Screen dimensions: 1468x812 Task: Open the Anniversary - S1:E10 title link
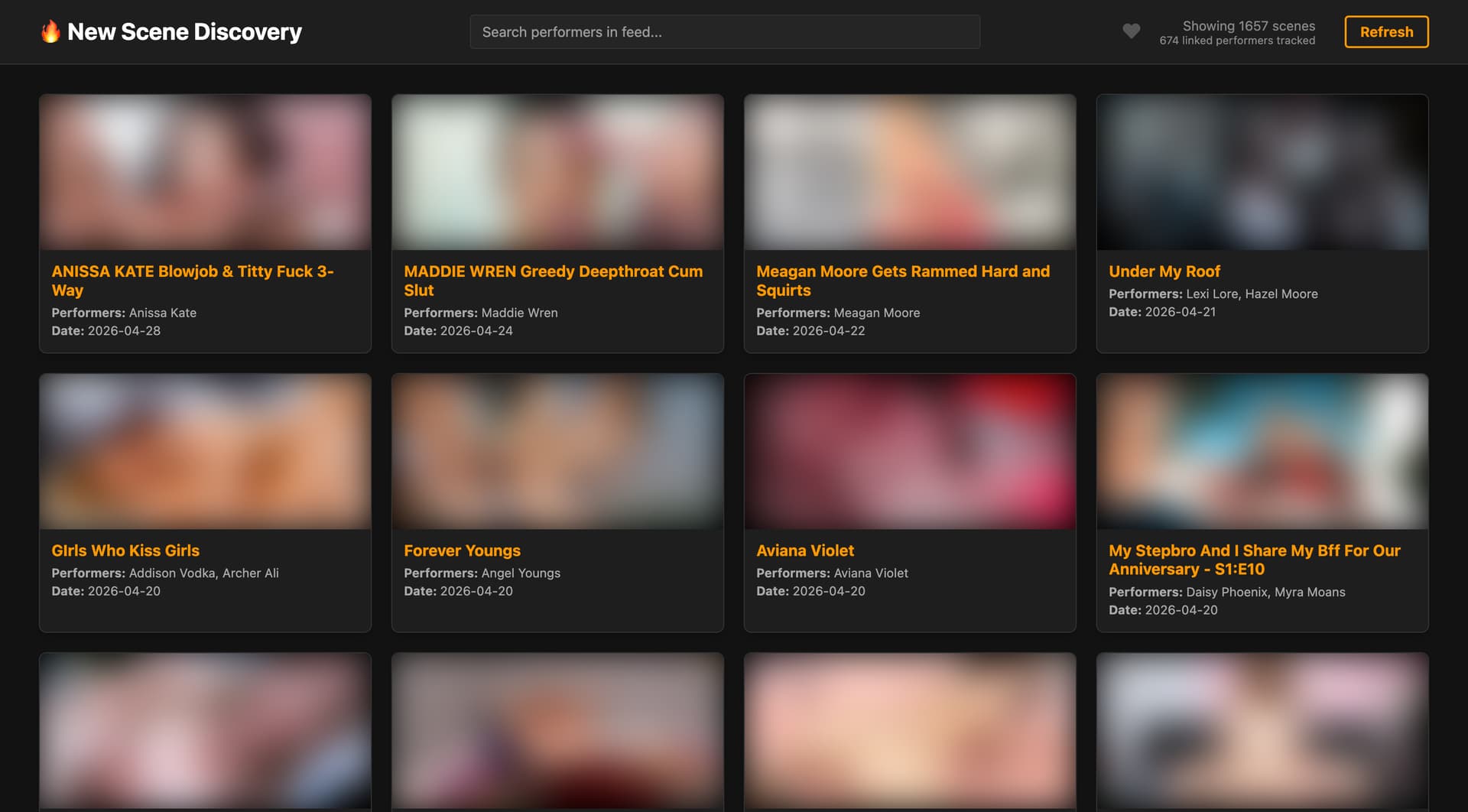[x=1254, y=560]
